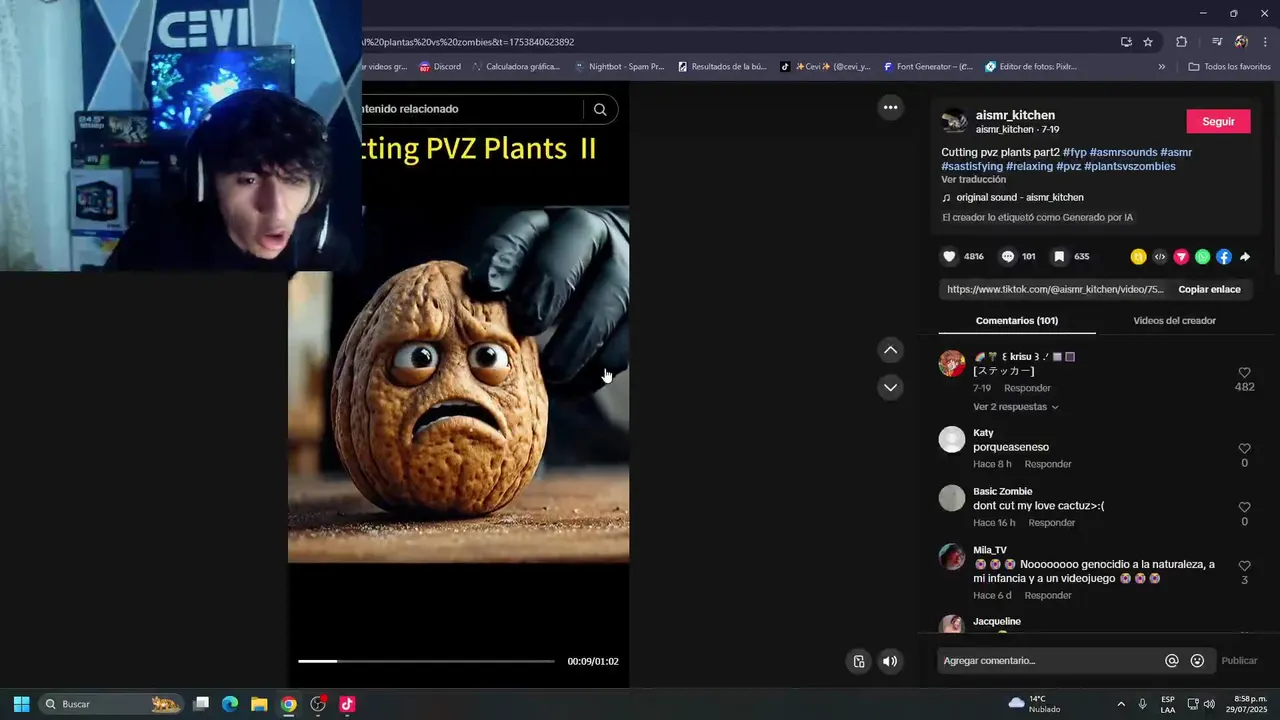The image size is (1280, 720).
Task: Switch to Videos del creador tab
Action: coord(1174,321)
